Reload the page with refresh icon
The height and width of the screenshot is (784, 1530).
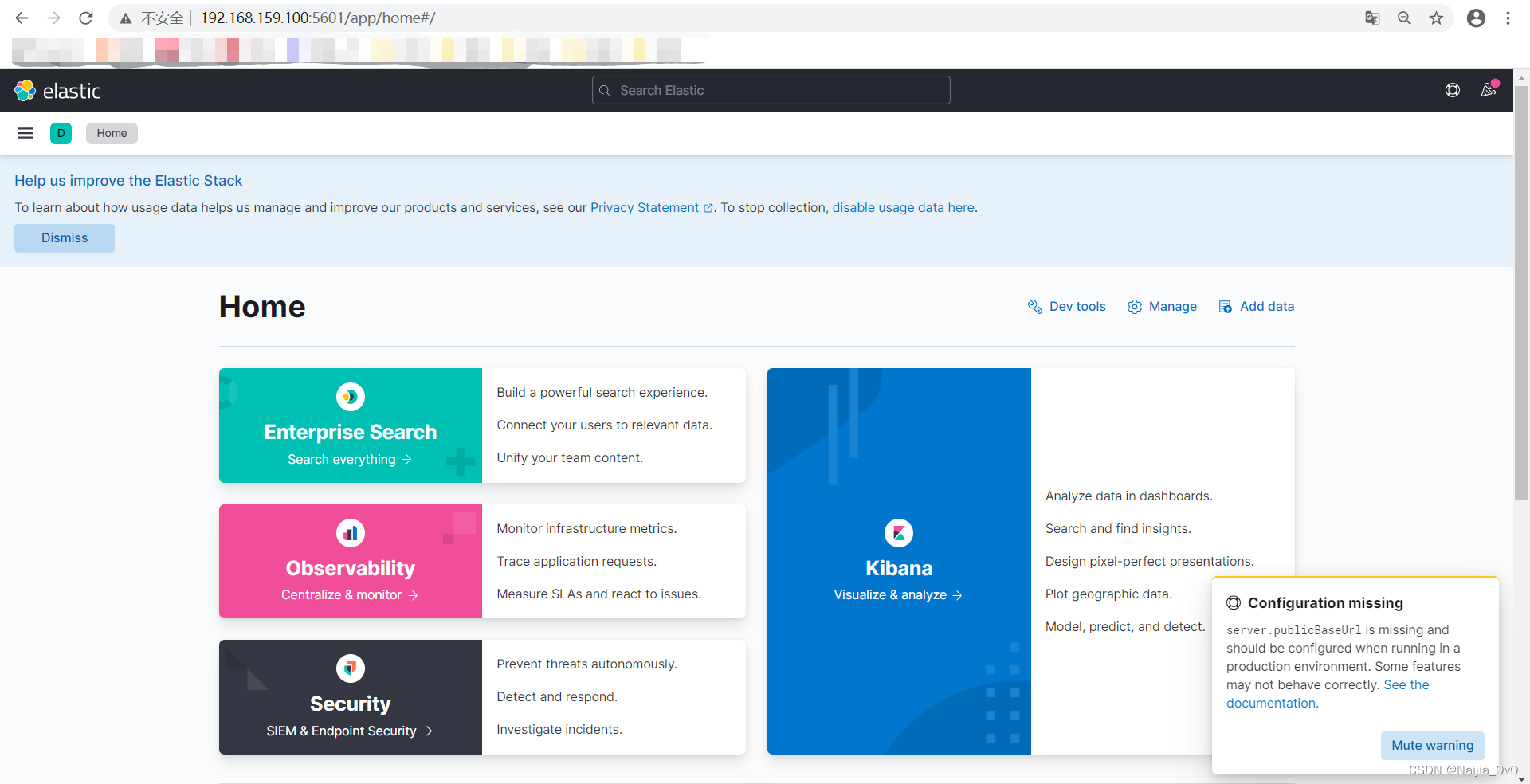[86, 18]
